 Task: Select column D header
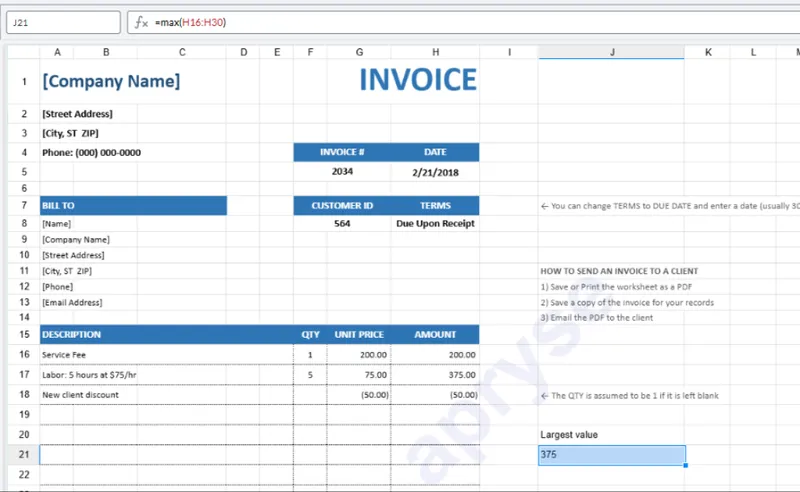pos(243,52)
